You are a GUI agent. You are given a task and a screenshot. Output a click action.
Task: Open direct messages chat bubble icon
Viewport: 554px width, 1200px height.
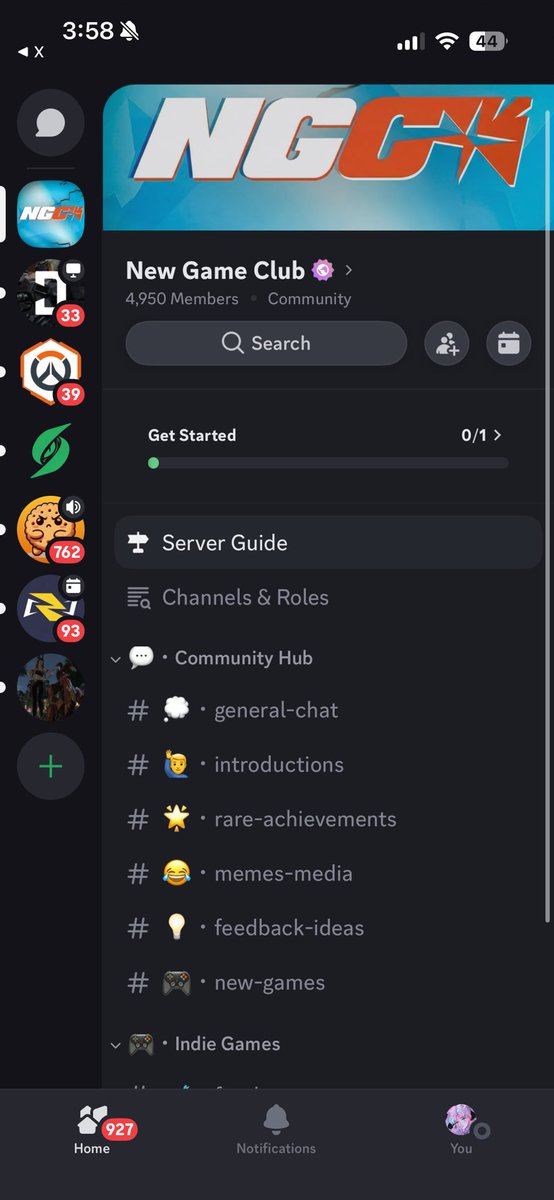tap(51, 123)
